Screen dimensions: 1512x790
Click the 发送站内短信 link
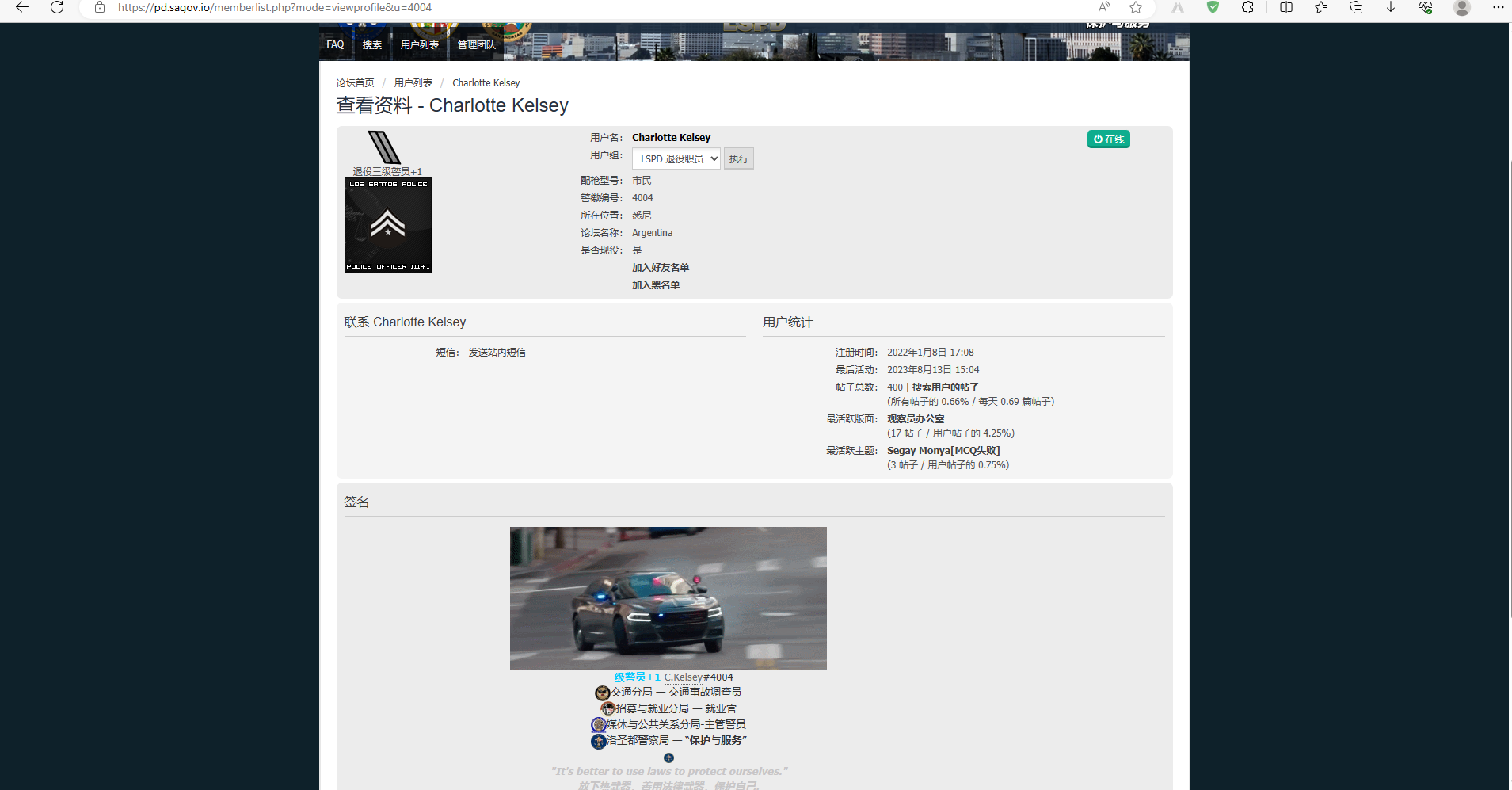(x=497, y=353)
